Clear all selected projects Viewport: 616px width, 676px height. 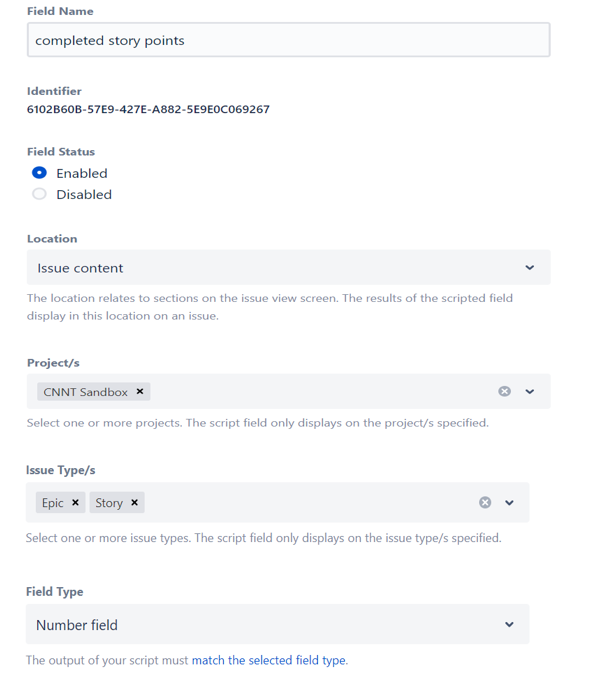[x=504, y=391]
